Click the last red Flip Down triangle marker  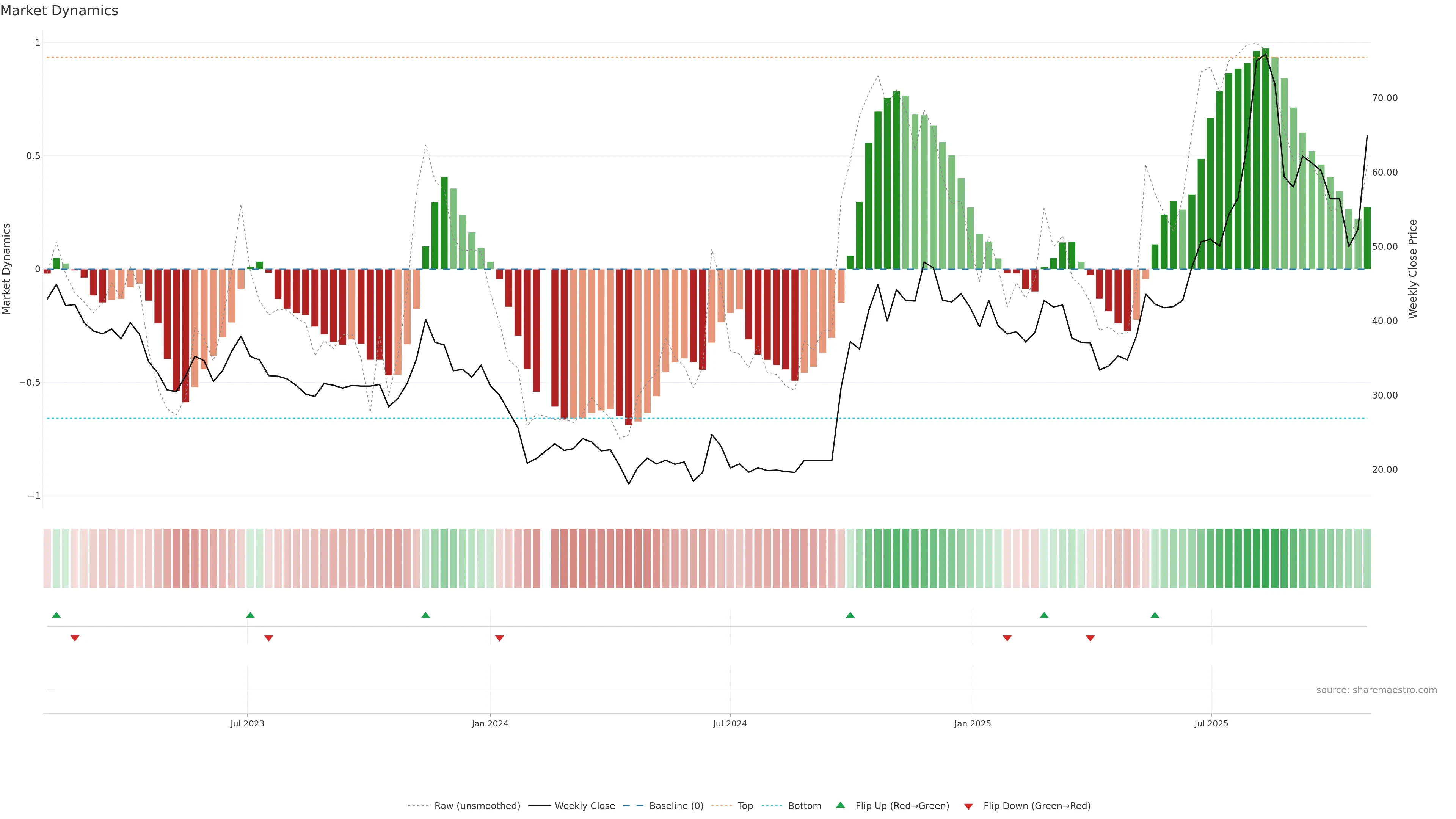tap(1090, 638)
